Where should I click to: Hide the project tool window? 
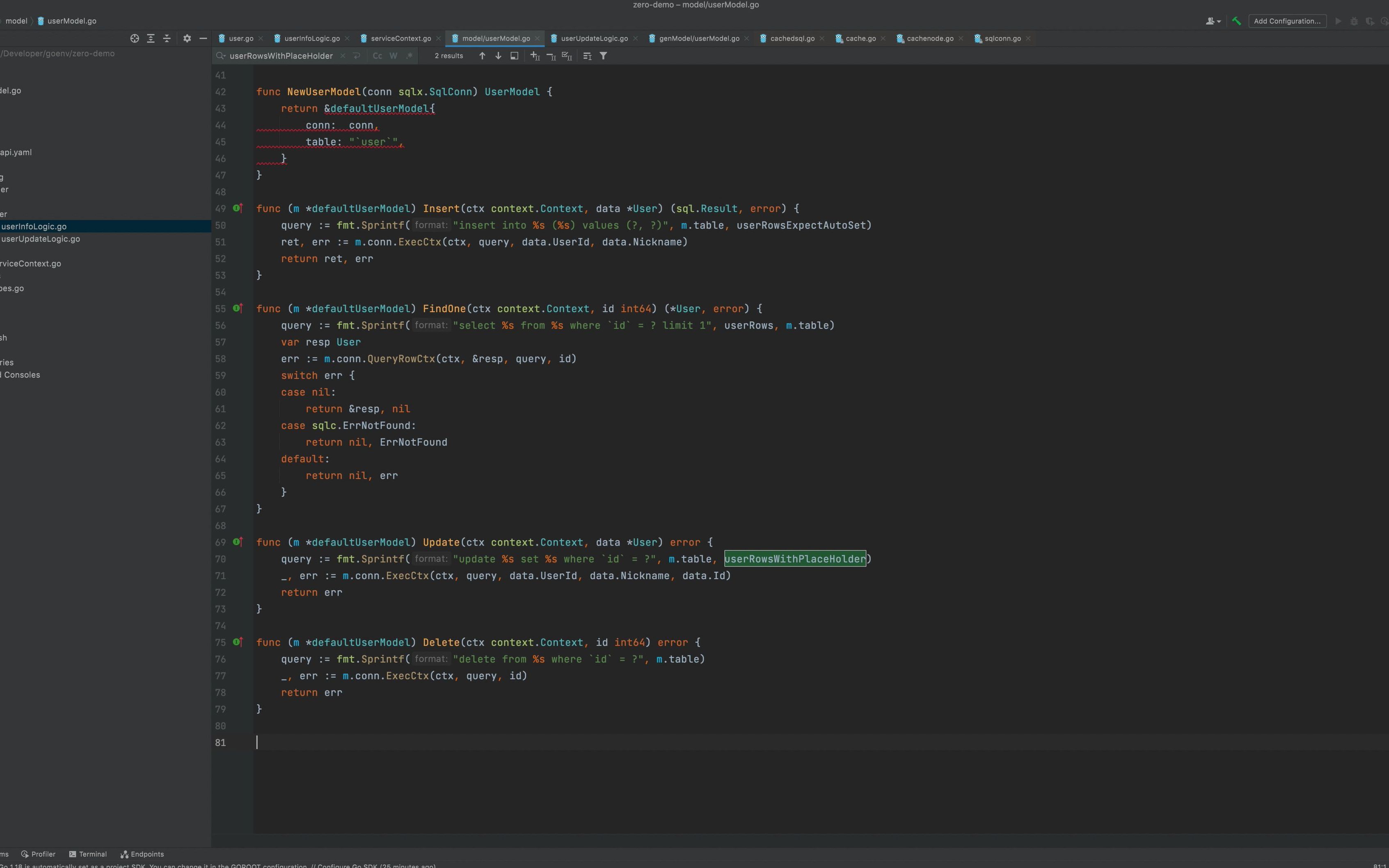point(203,39)
